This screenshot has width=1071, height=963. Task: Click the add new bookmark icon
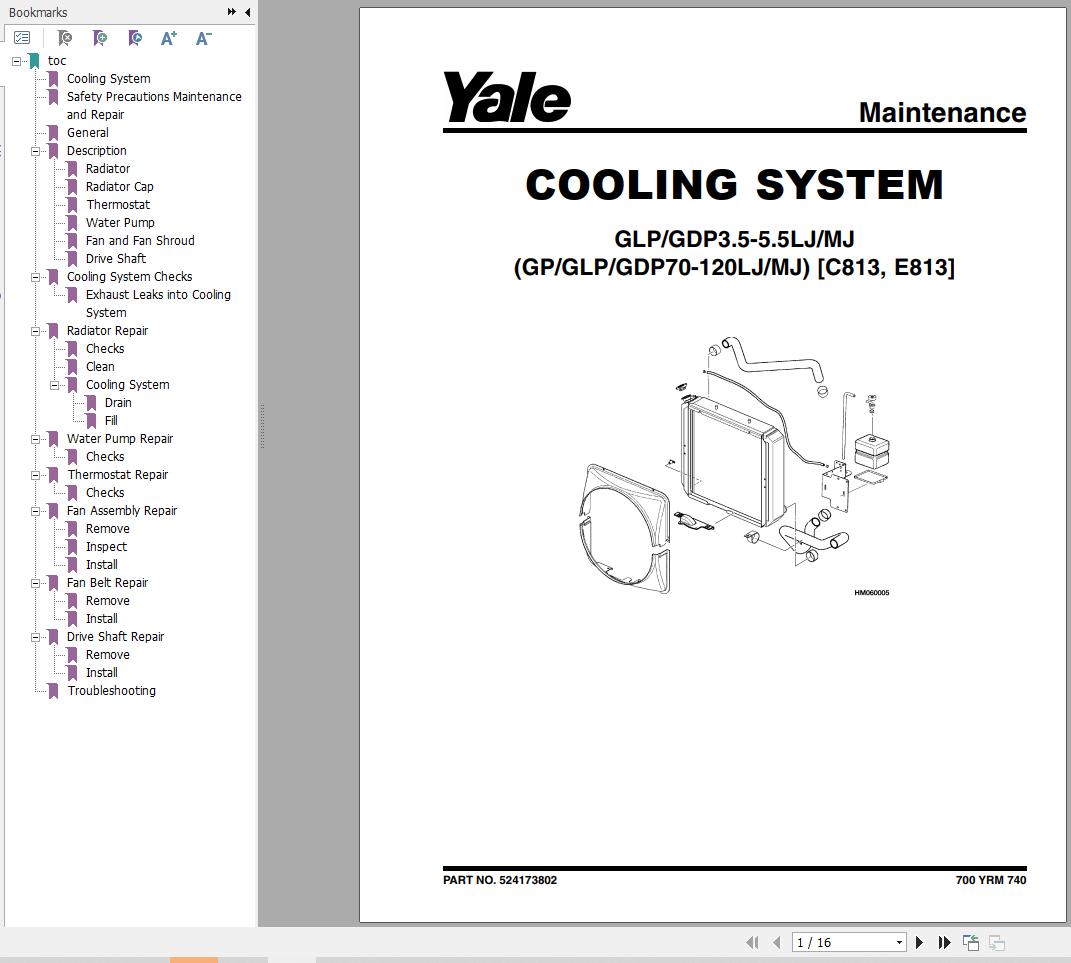point(100,38)
